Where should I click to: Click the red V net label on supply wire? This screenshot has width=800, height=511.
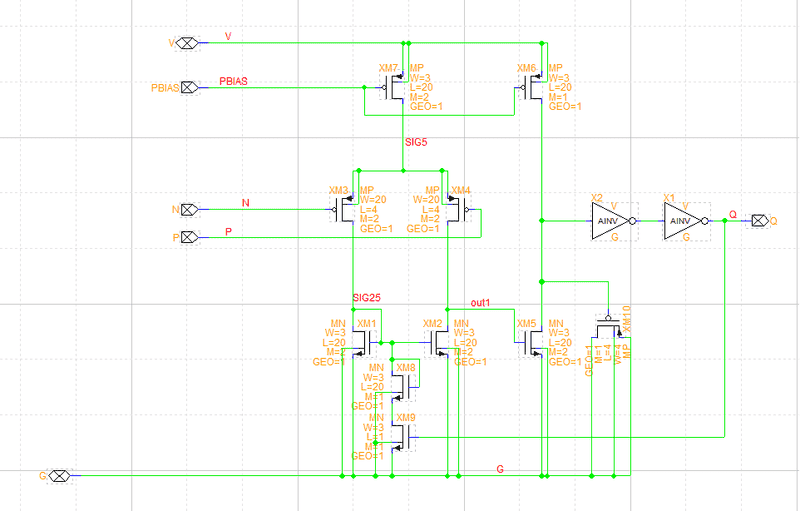point(228,37)
